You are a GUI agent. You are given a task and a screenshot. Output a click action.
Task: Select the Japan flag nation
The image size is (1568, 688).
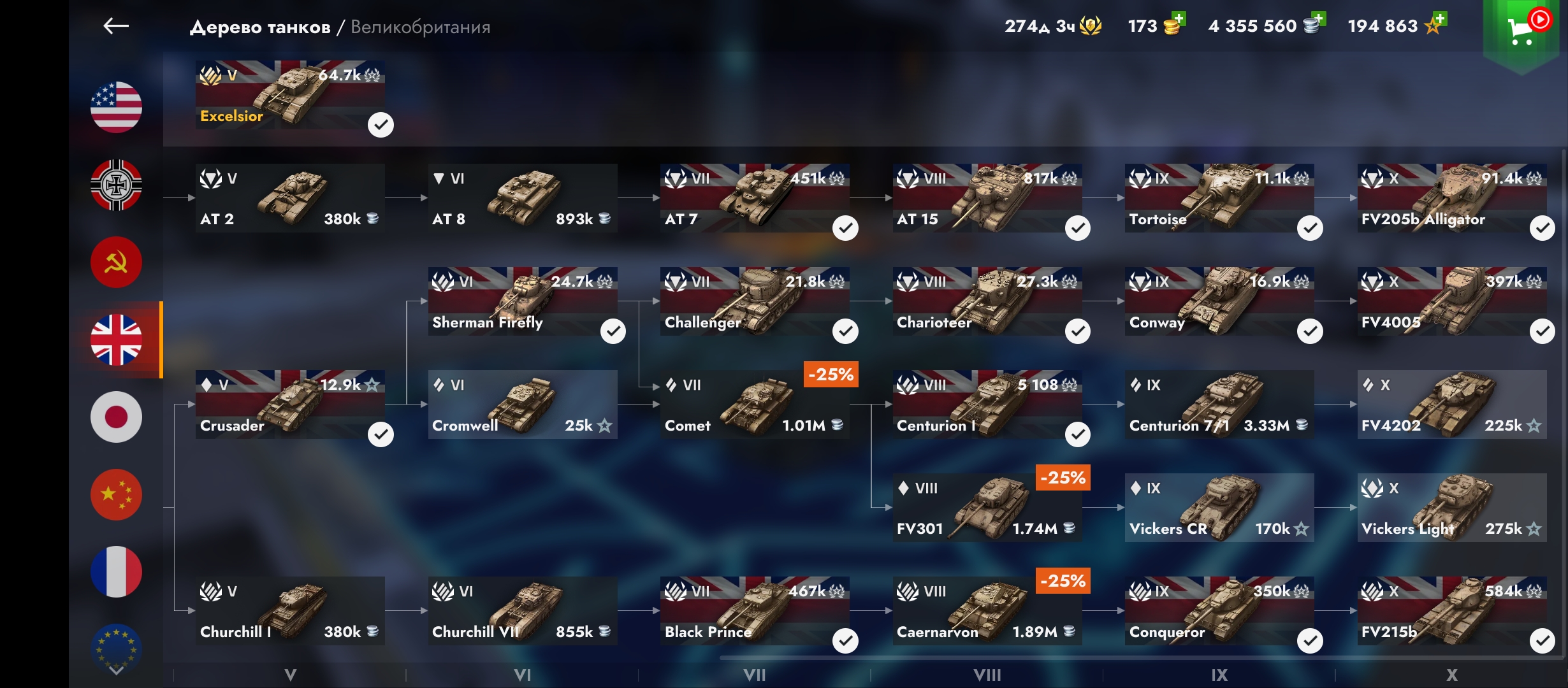[x=116, y=417]
